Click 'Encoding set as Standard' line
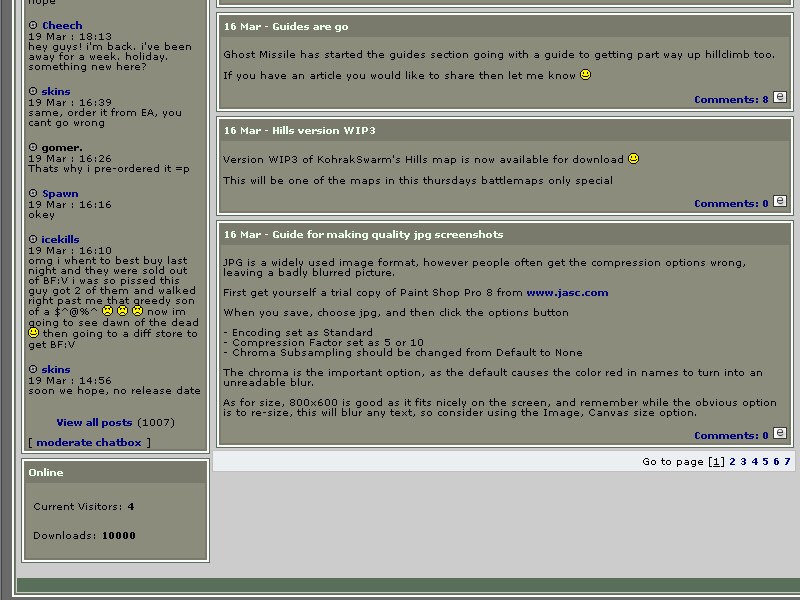Screen dimensions: 800x600 298,333
